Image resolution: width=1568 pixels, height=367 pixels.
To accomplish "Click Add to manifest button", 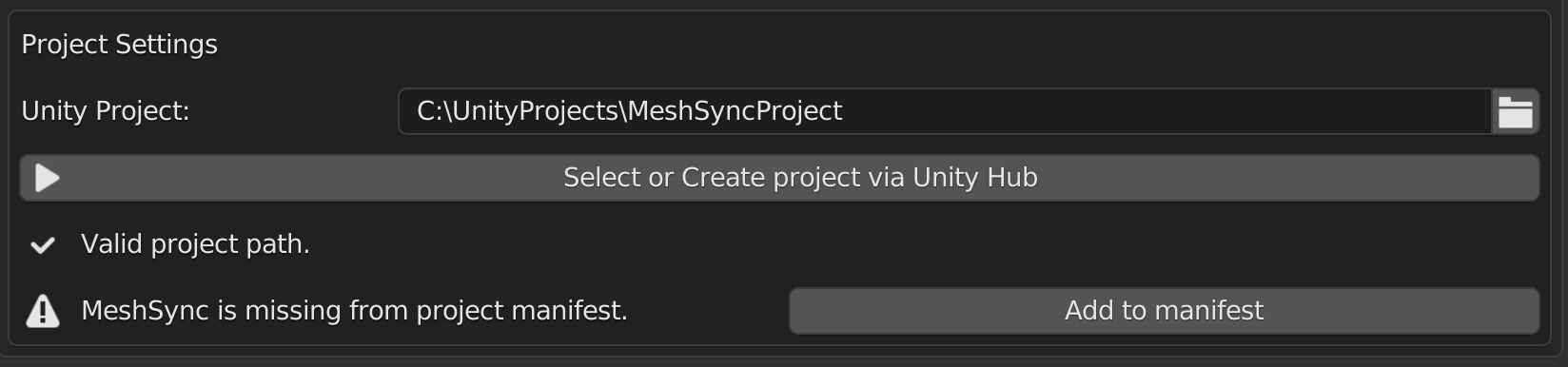I will coord(1164,311).
